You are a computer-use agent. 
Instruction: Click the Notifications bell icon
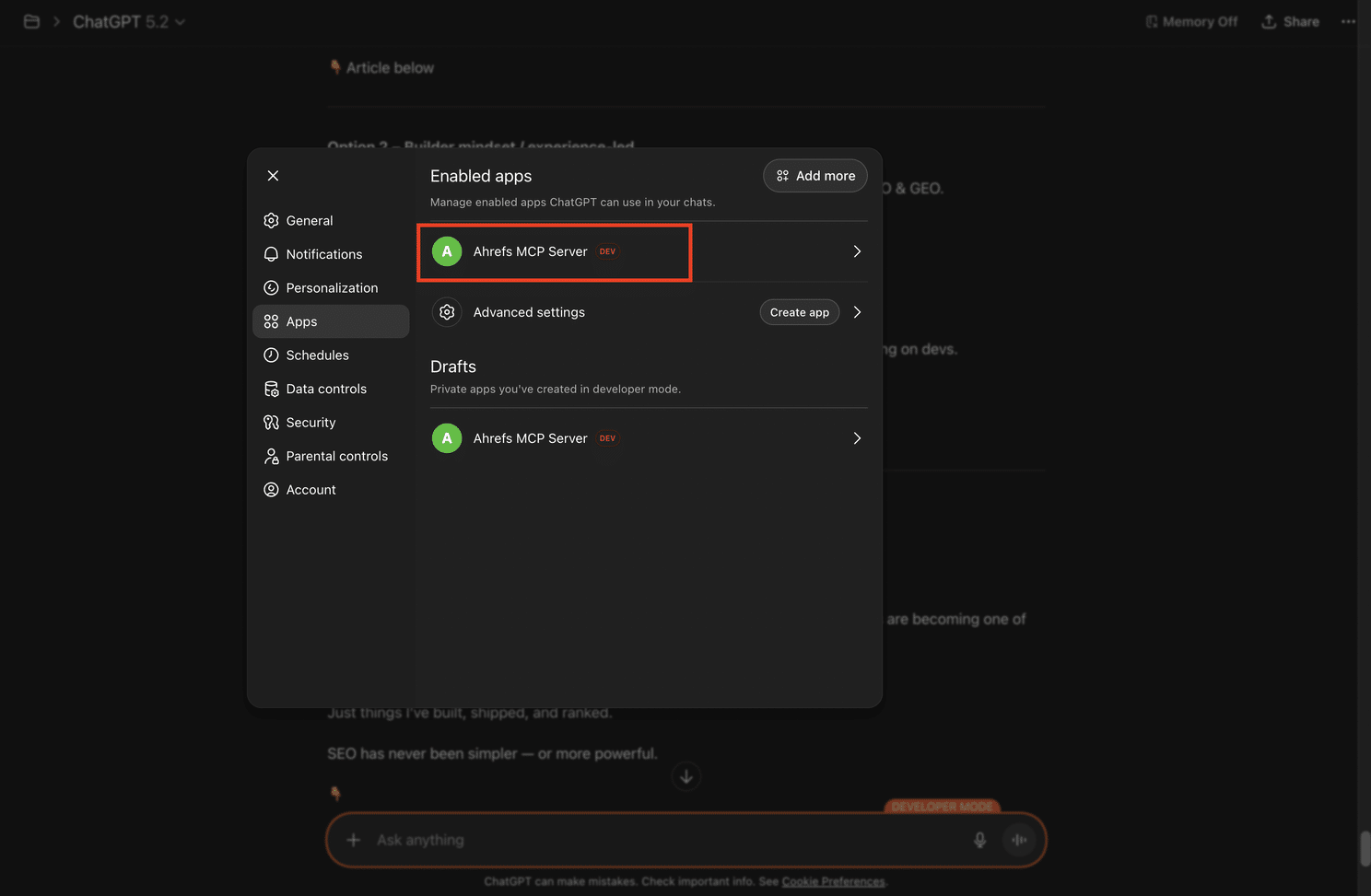tap(271, 254)
